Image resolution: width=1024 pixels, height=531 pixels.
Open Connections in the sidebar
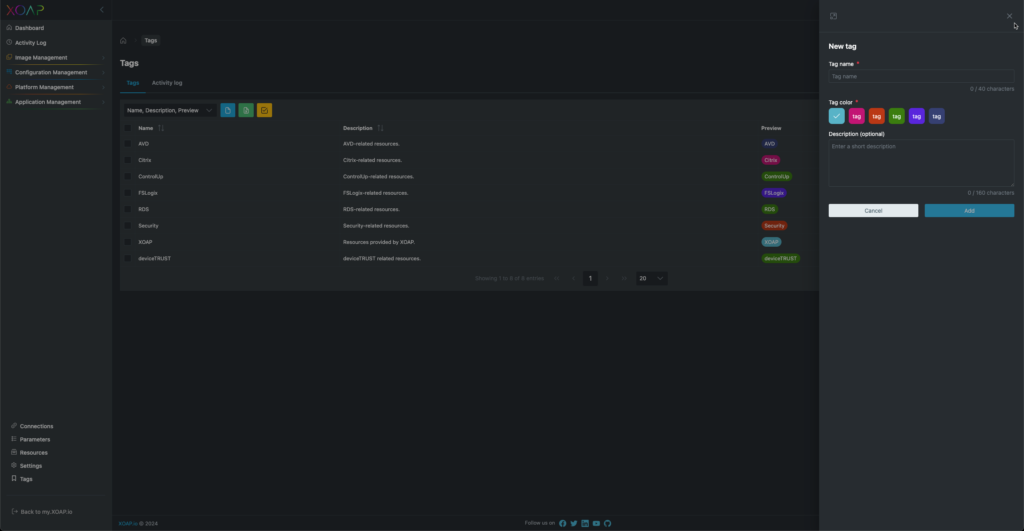(36, 426)
